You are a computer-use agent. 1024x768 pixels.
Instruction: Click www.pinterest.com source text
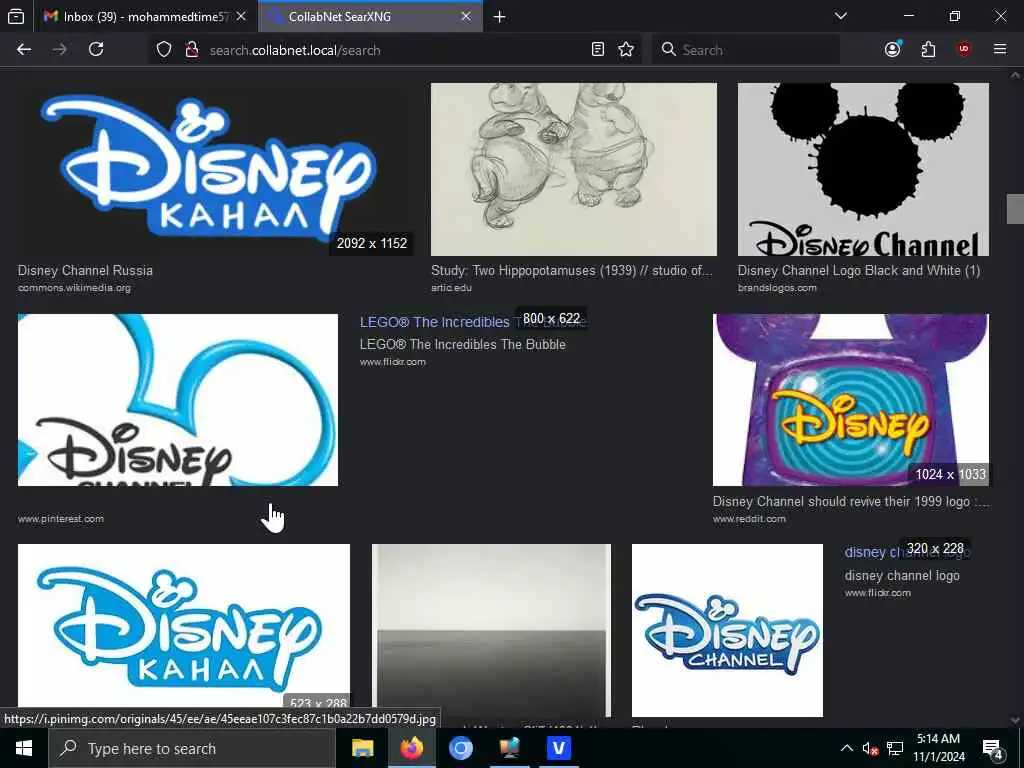(x=61, y=519)
